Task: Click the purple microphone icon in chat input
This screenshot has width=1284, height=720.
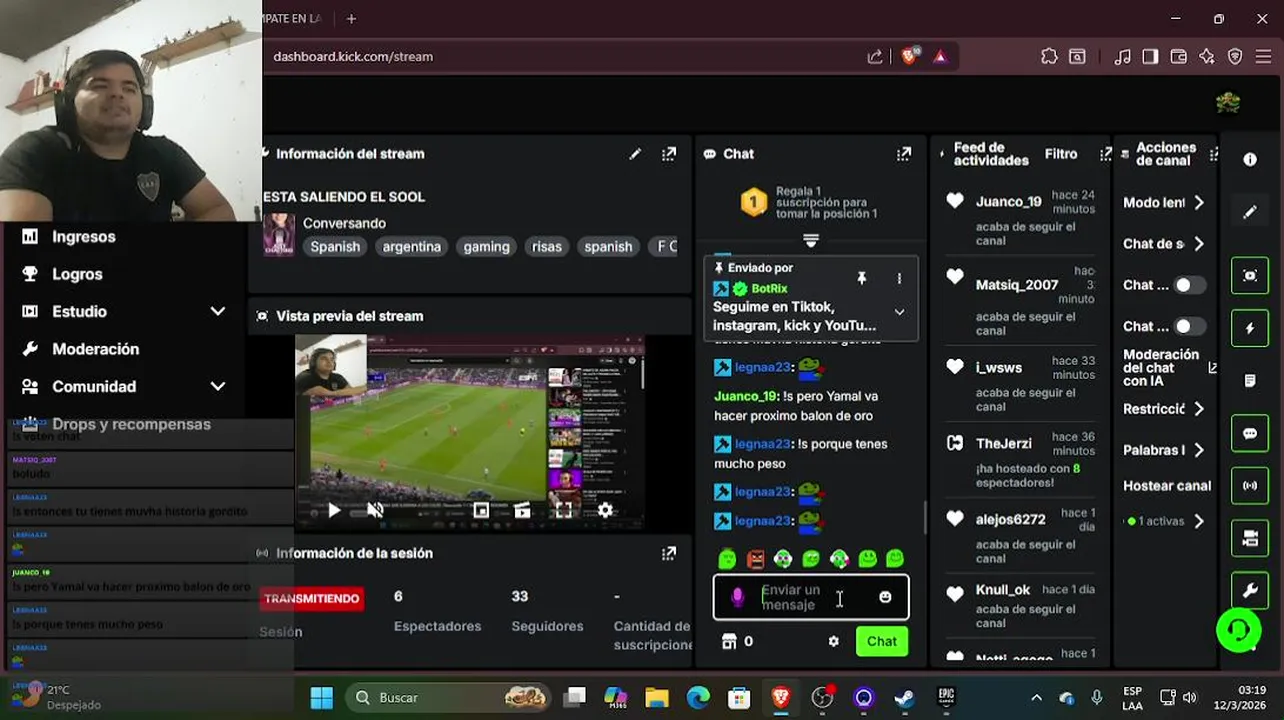Action: click(x=738, y=597)
